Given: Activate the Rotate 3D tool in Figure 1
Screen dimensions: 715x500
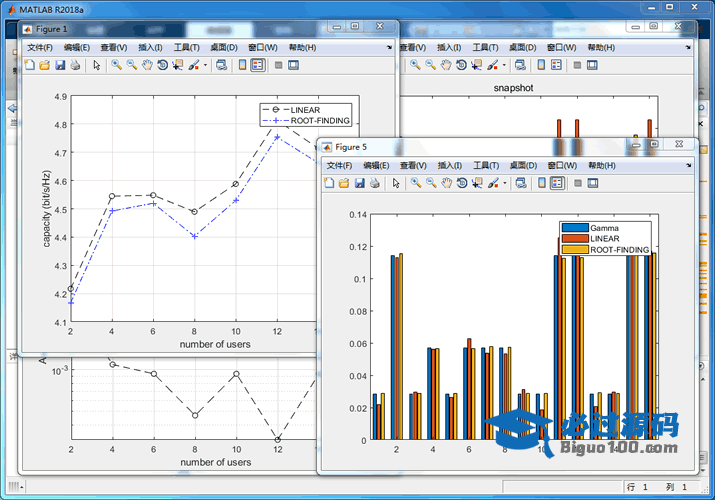Looking at the screenshot, I should tap(162, 65).
